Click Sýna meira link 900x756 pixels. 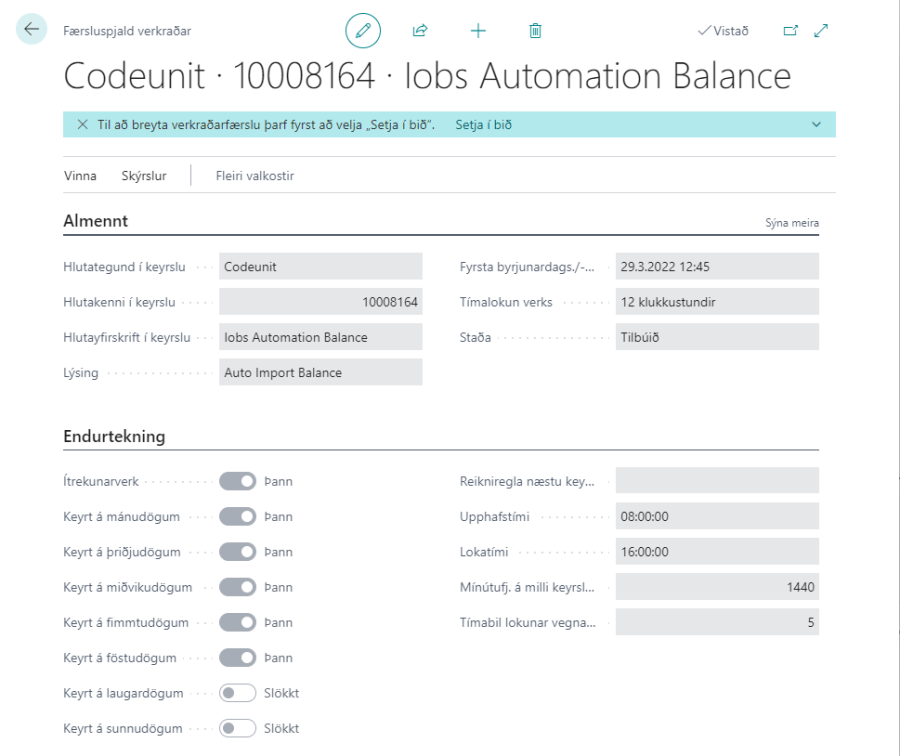[792, 223]
